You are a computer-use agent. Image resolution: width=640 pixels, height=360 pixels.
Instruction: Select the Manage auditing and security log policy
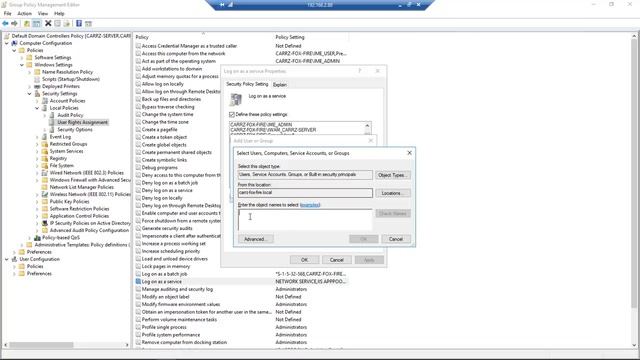click(x=177, y=289)
